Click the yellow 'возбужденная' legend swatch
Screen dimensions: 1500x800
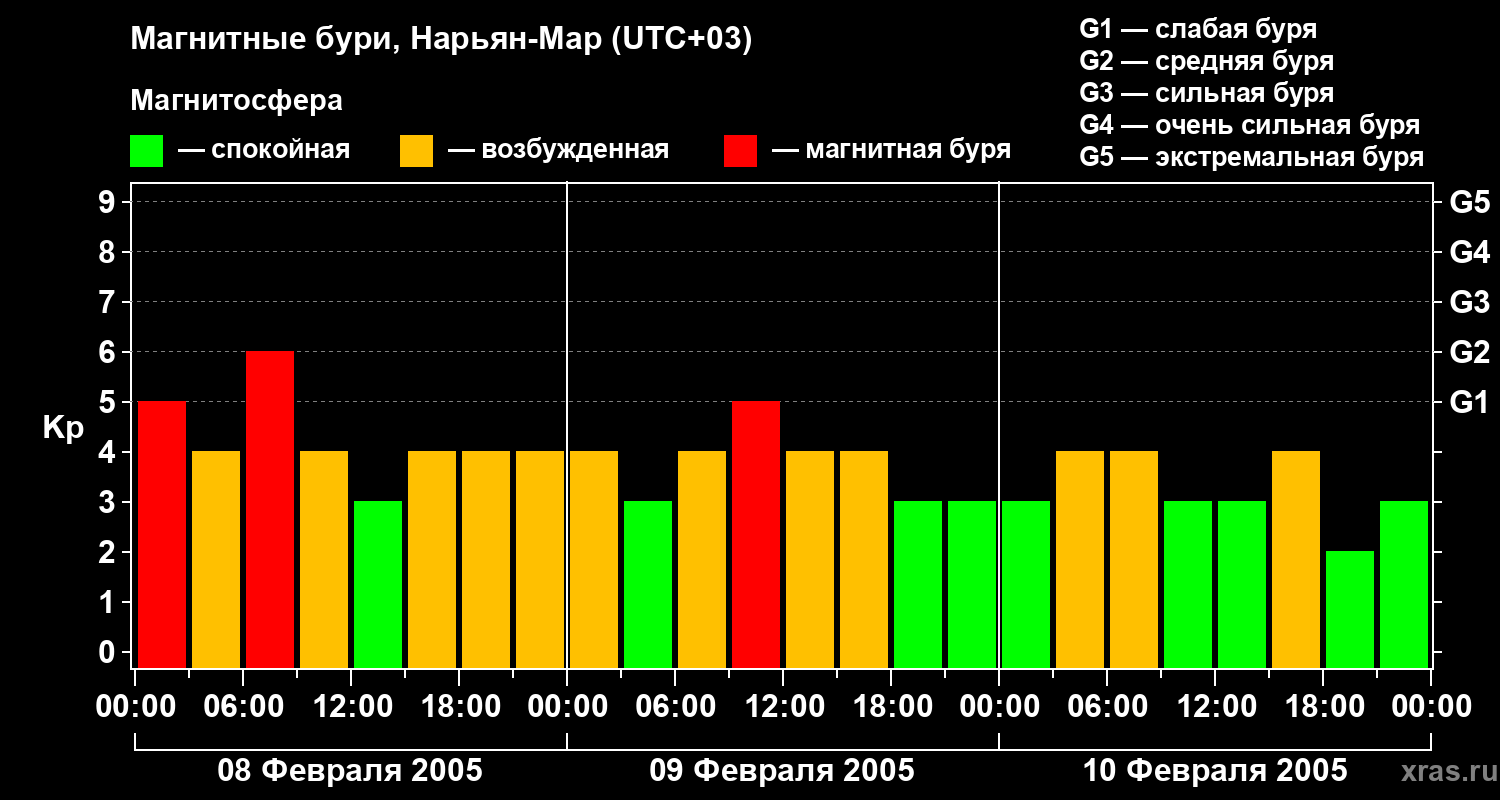pyautogui.click(x=416, y=151)
